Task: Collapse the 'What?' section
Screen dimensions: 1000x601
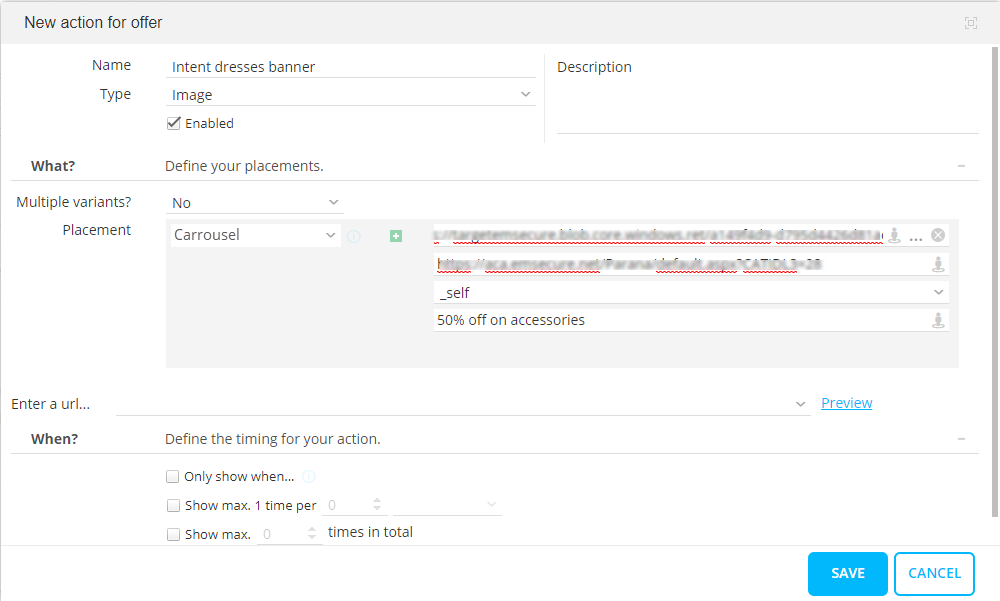Action: (961, 166)
